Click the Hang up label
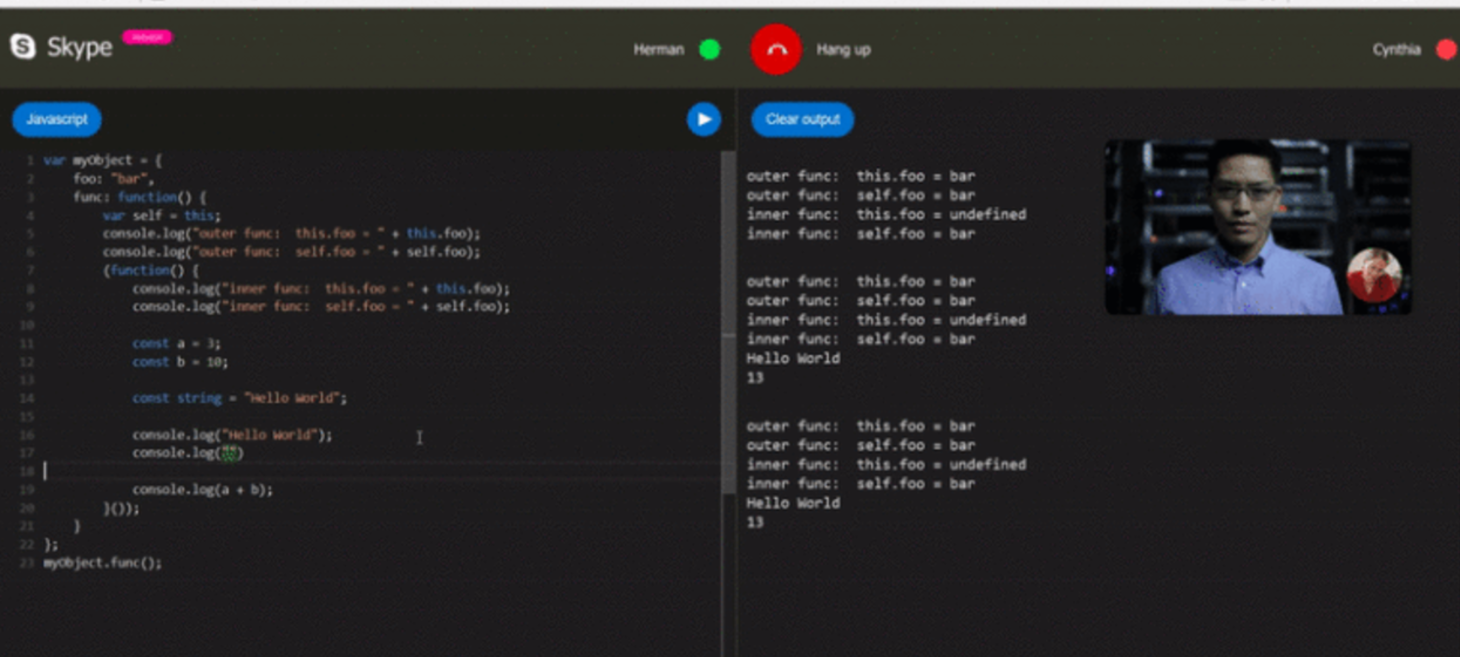 tap(843, 49)
